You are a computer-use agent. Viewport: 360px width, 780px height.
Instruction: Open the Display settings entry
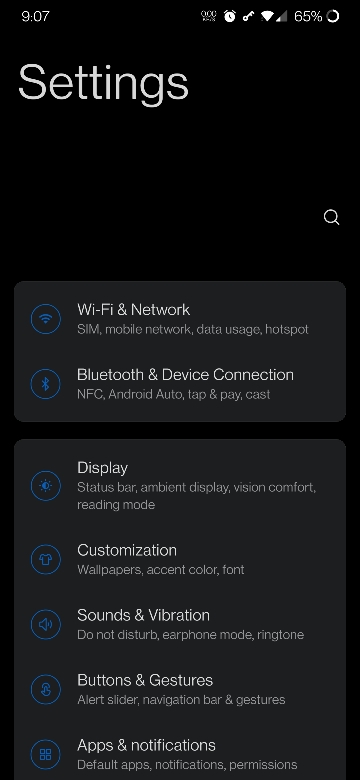click(180, 486)
